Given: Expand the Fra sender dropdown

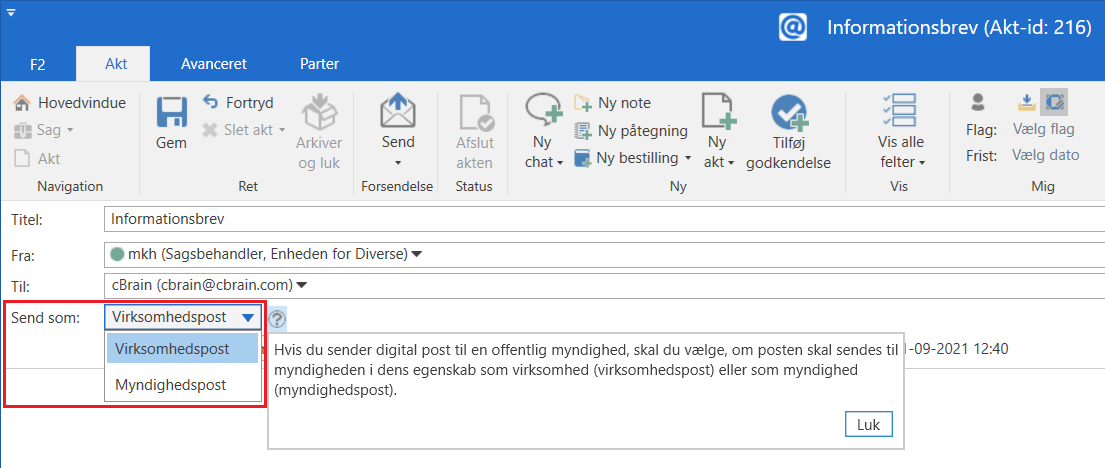Looking at the screenshot, I should (x=417, y=254).
